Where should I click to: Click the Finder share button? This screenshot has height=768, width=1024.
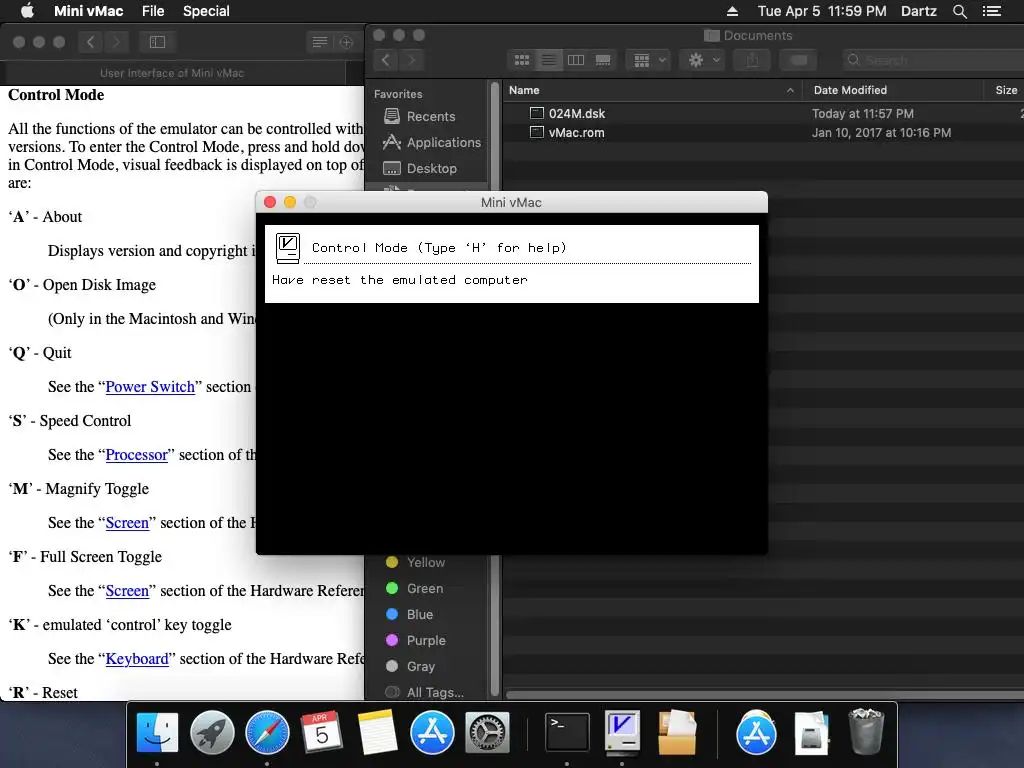752,60
